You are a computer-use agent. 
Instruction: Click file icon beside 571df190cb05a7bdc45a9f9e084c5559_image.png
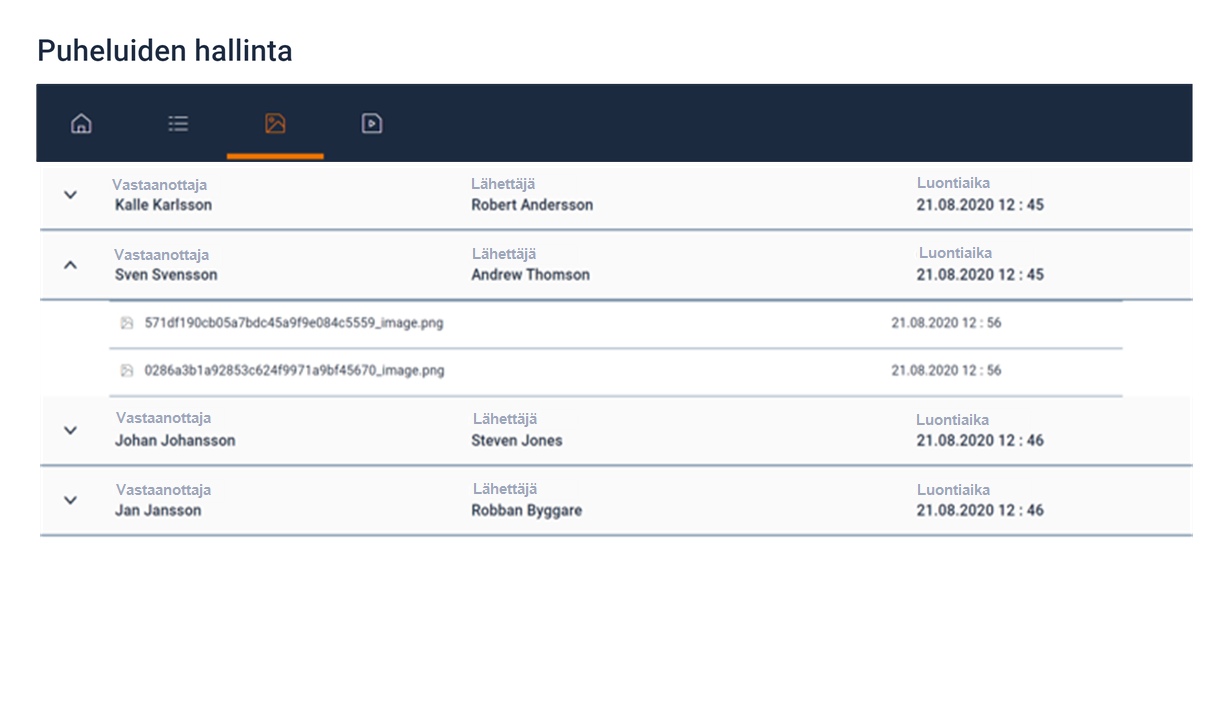click(x=127, y=323)
